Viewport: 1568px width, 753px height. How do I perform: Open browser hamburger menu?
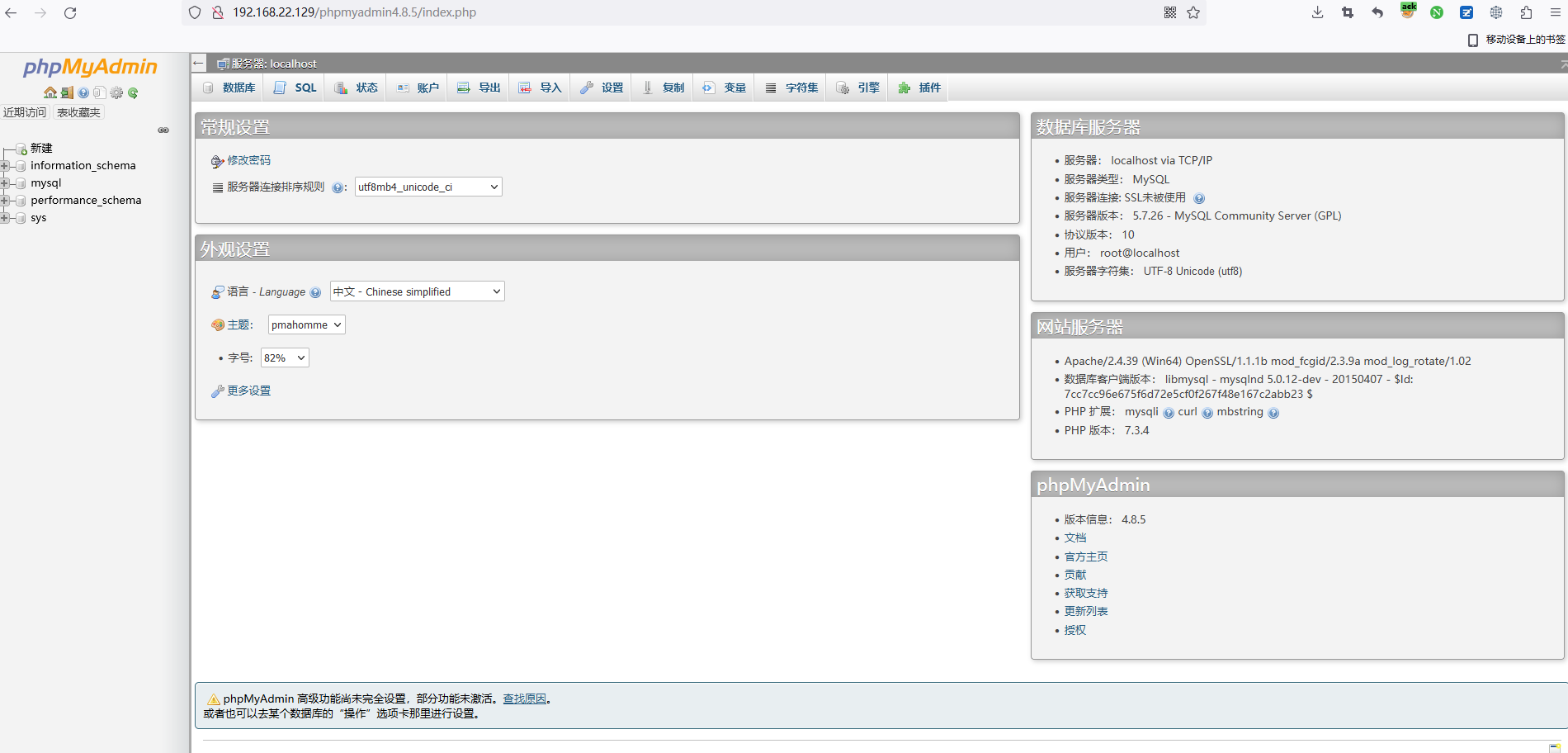(1555, 12)
